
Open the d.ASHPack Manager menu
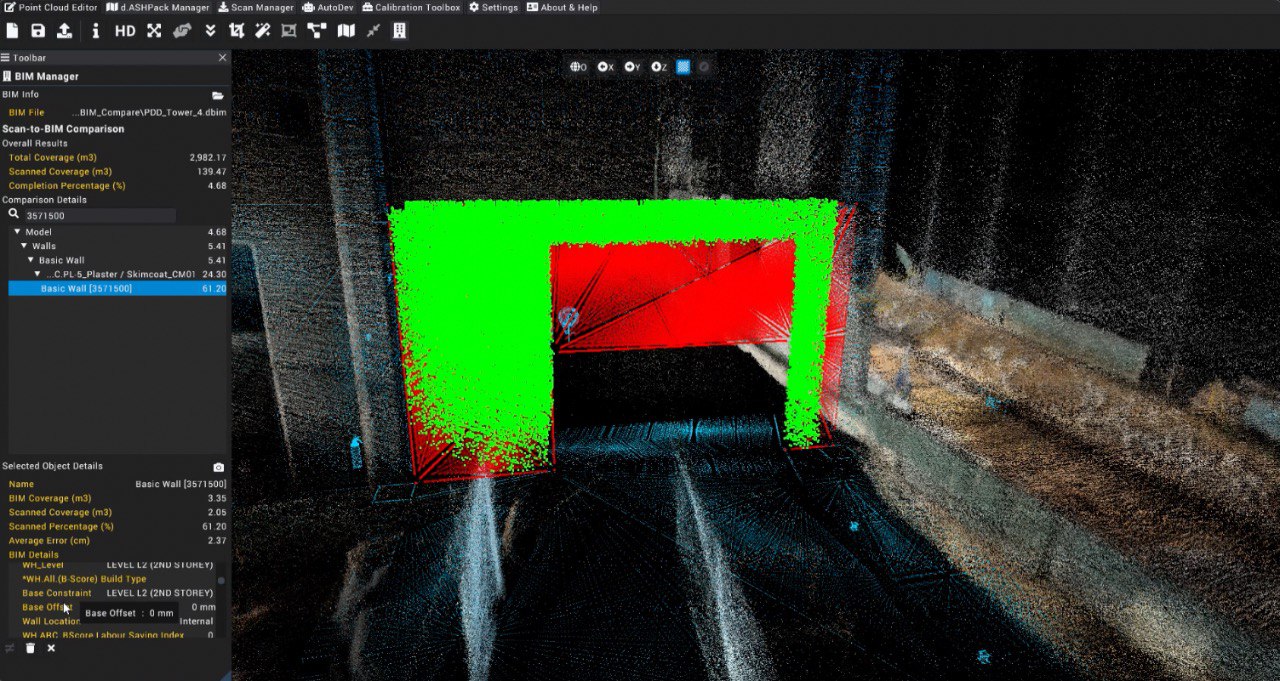[158, 7]
